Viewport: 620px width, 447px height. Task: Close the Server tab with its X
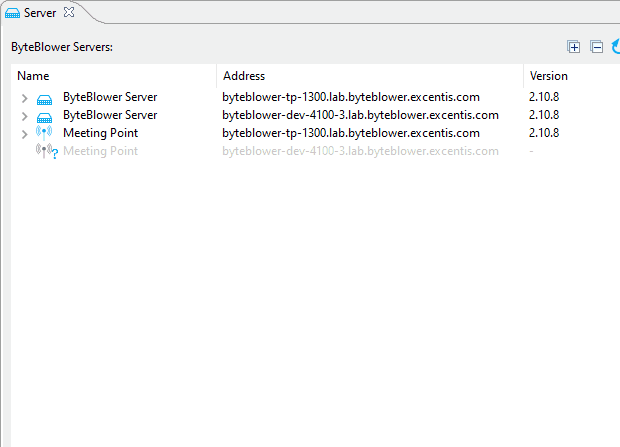click(x=69, y=12)
